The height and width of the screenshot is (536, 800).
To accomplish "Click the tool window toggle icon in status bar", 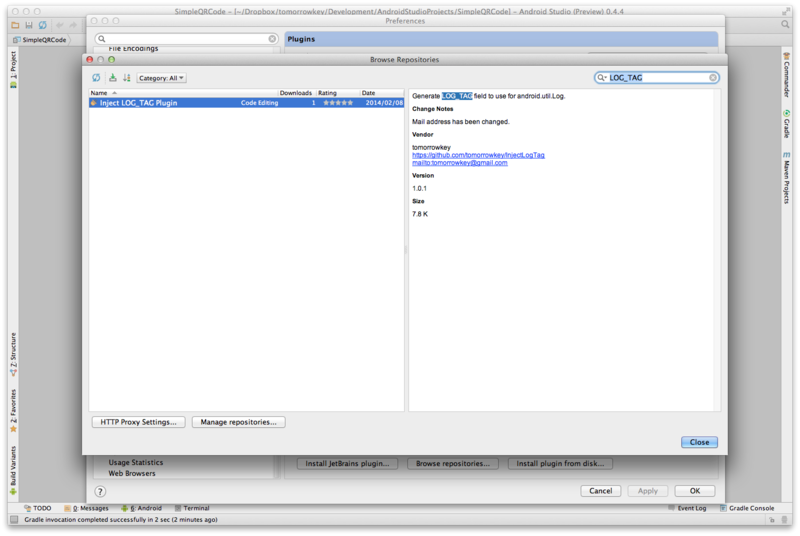I will (x=14, y=520).
